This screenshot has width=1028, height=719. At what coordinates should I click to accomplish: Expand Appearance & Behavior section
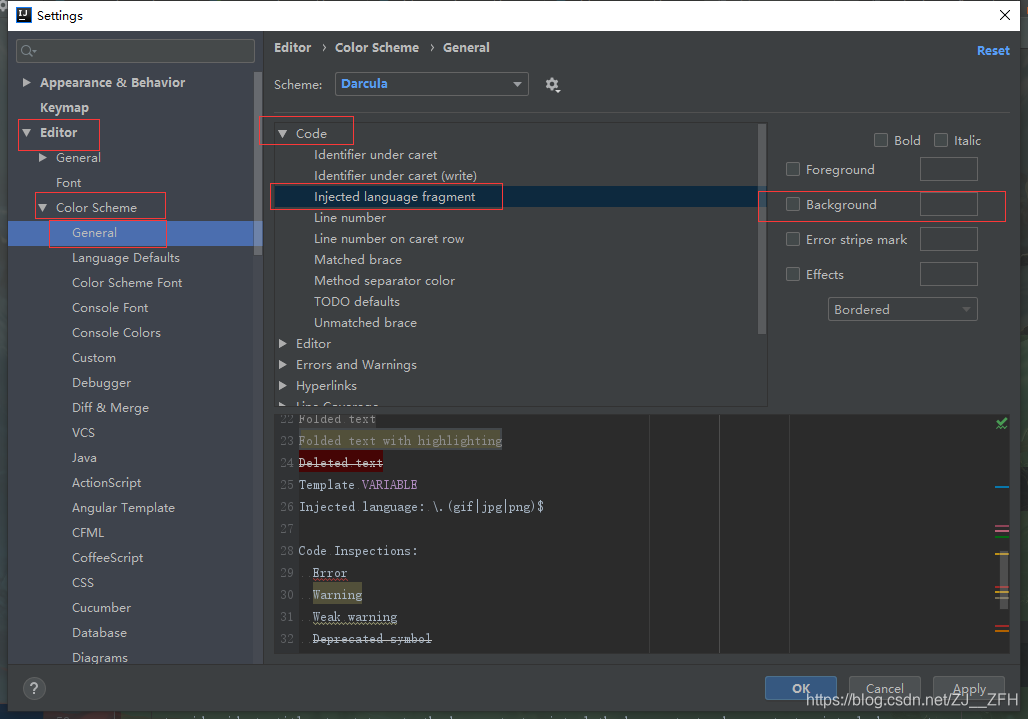tap(26, 83)
